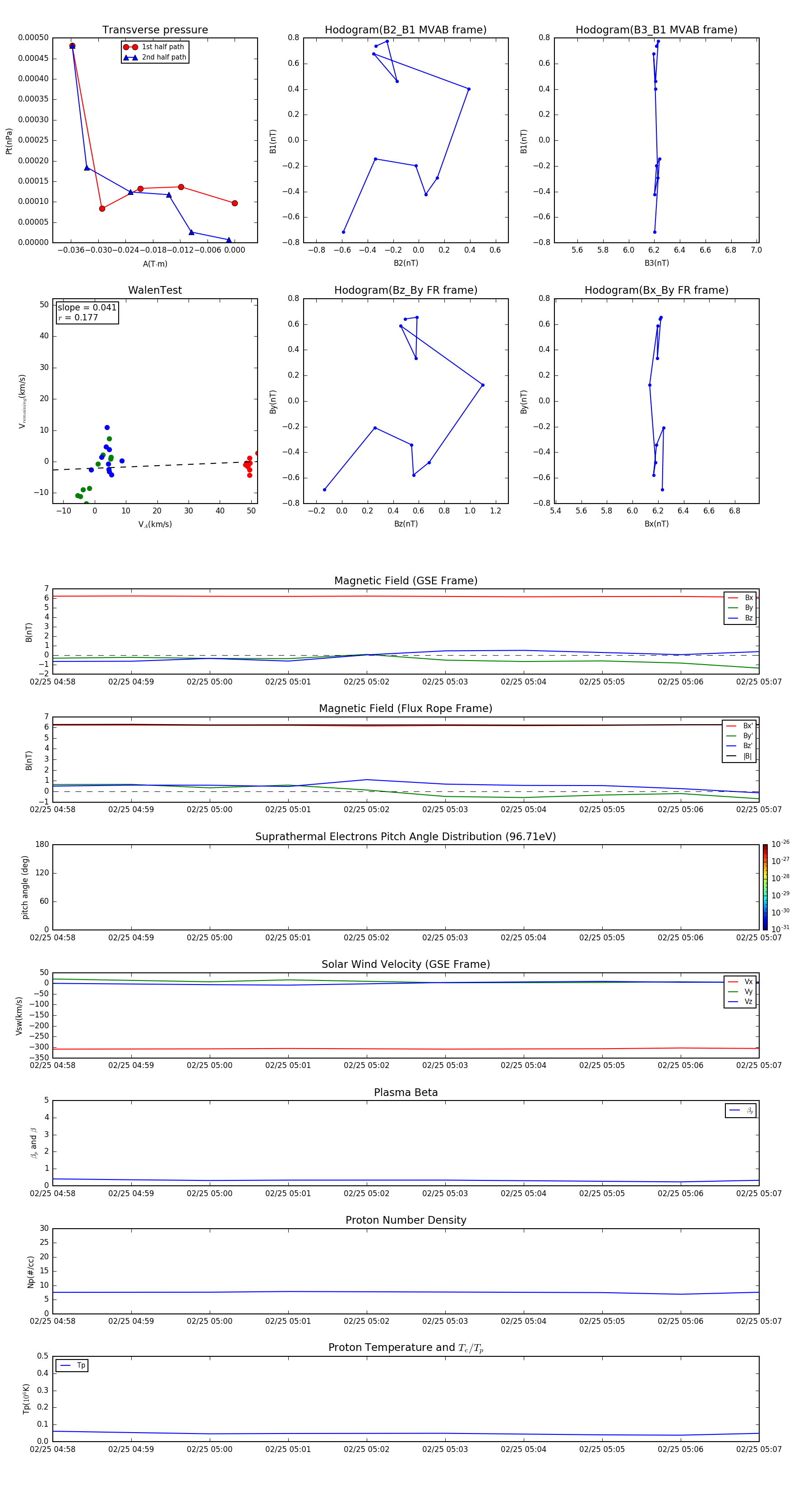The image size is (812, 1489).
Task: Select the "B2(nT)" x-axis label
Action: pos(406,263)
